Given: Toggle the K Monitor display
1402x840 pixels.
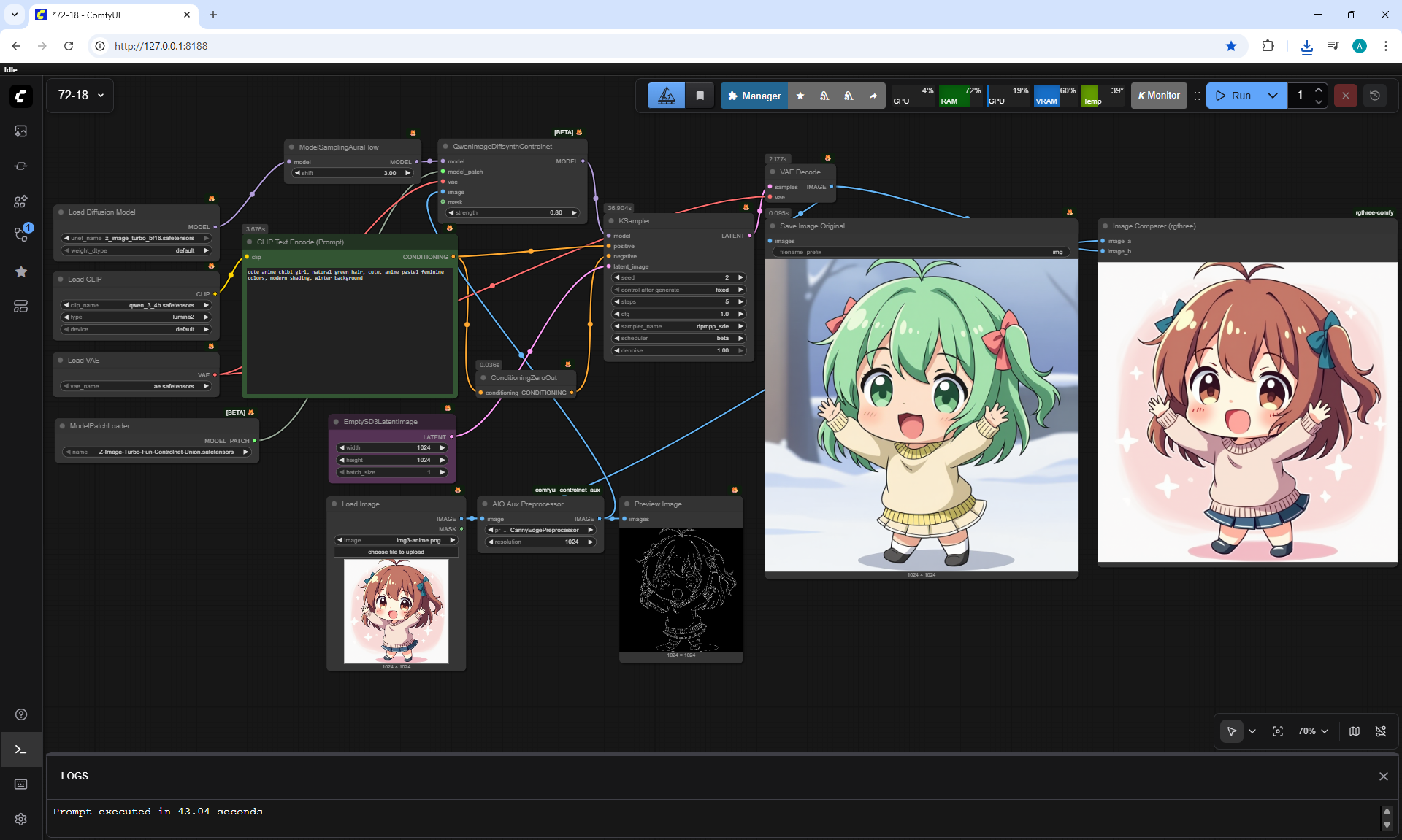Looking at the screenshot, I should point(1159,96).
